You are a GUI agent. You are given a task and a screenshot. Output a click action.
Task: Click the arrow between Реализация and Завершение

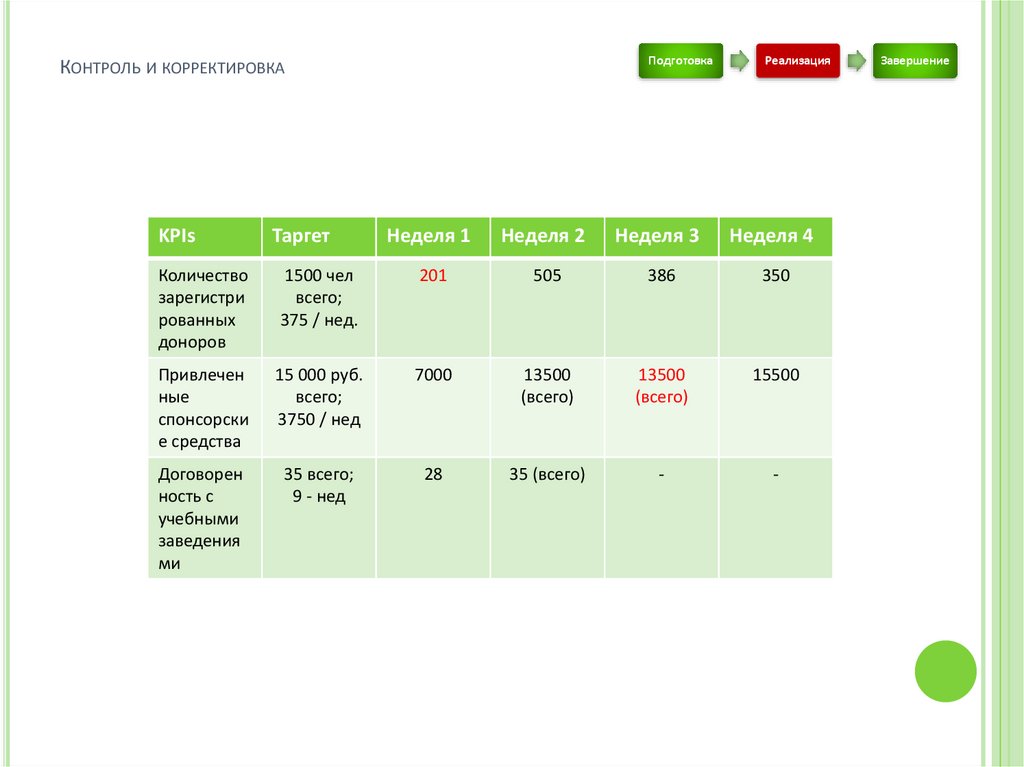point(857,61)
